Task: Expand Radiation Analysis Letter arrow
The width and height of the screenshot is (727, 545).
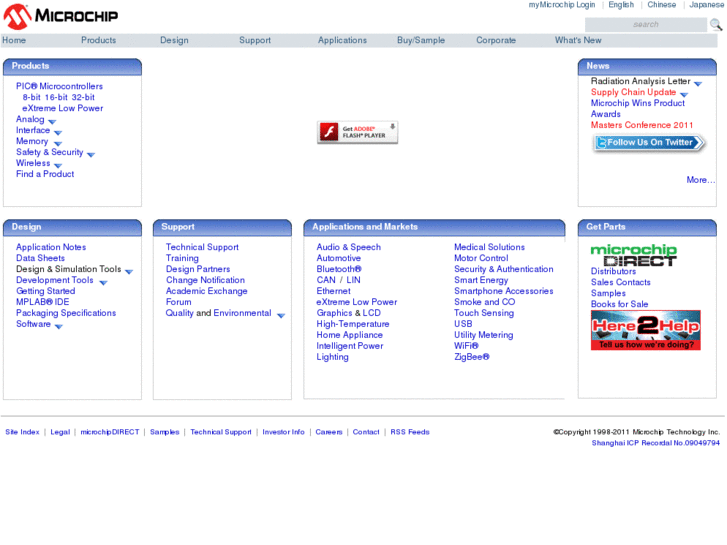Action: click(698, 83)
